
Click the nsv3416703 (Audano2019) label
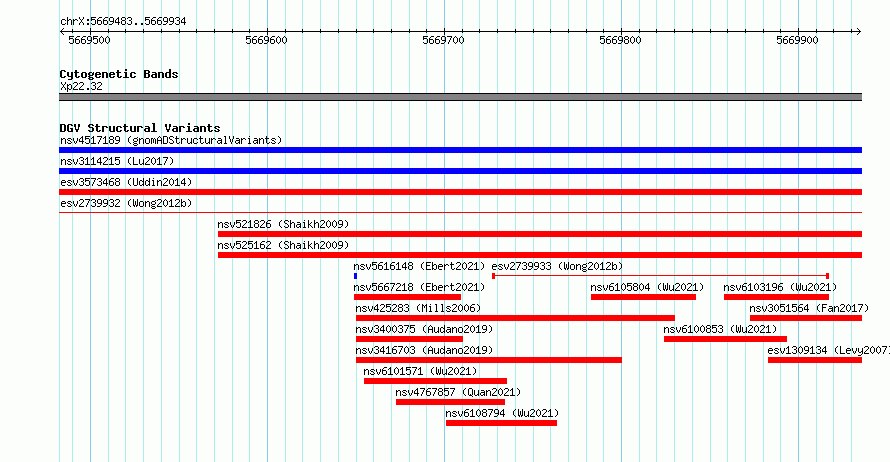(x=425, y=350)
